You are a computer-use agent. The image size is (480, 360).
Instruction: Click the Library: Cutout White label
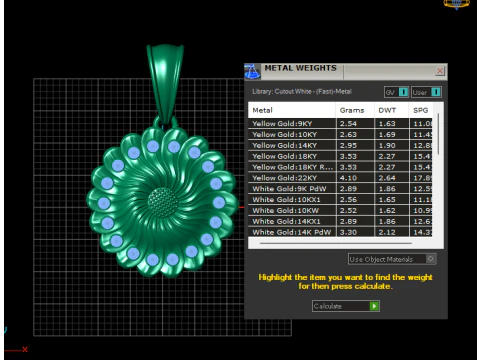click(x=302, y=91)
